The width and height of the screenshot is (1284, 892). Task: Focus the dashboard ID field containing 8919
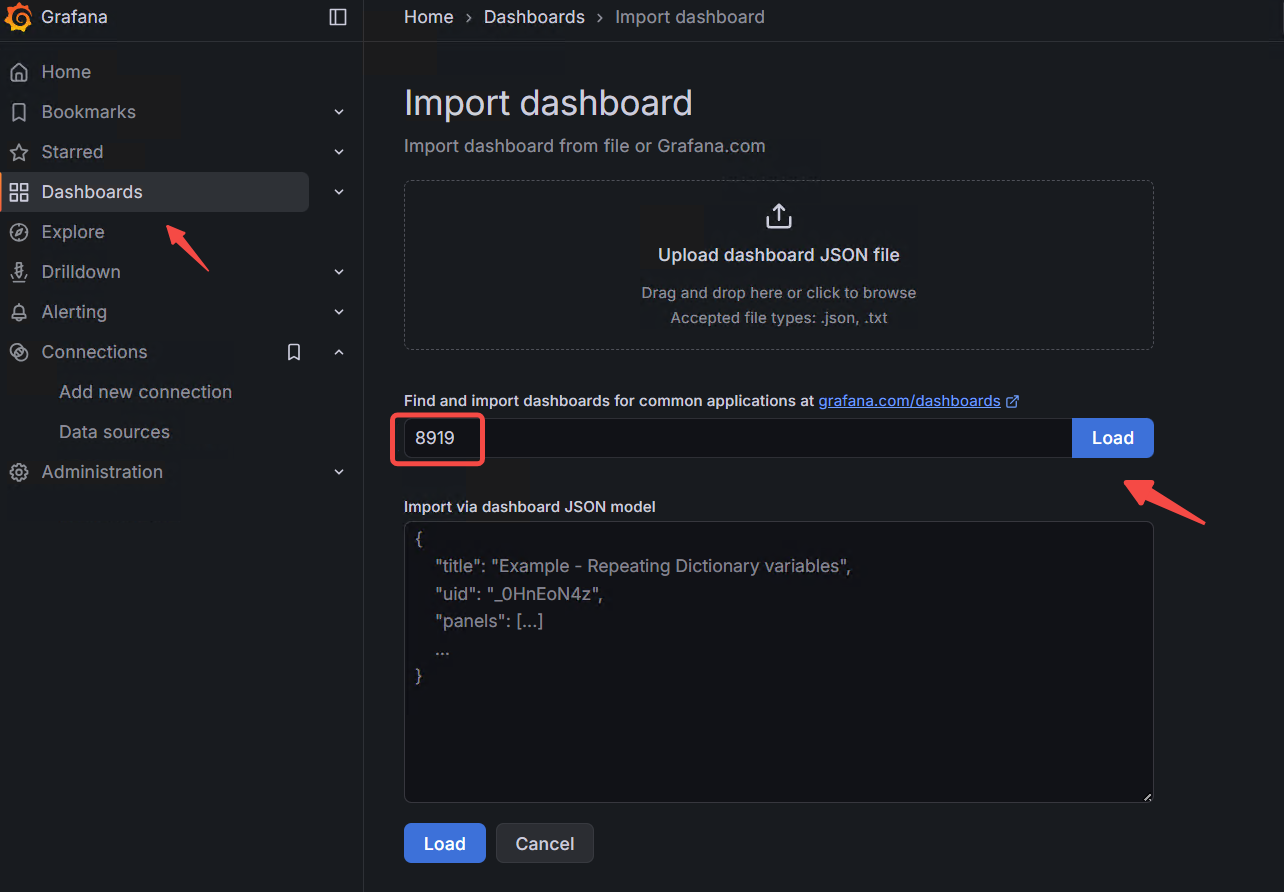738,438
